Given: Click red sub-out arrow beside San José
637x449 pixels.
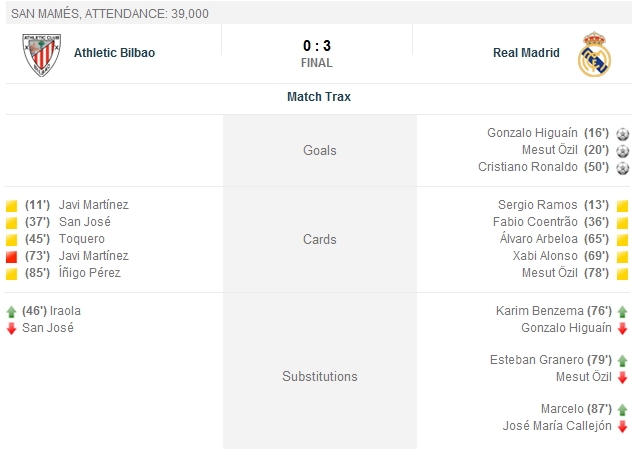Looking at the screenshot, I should 12,328.
